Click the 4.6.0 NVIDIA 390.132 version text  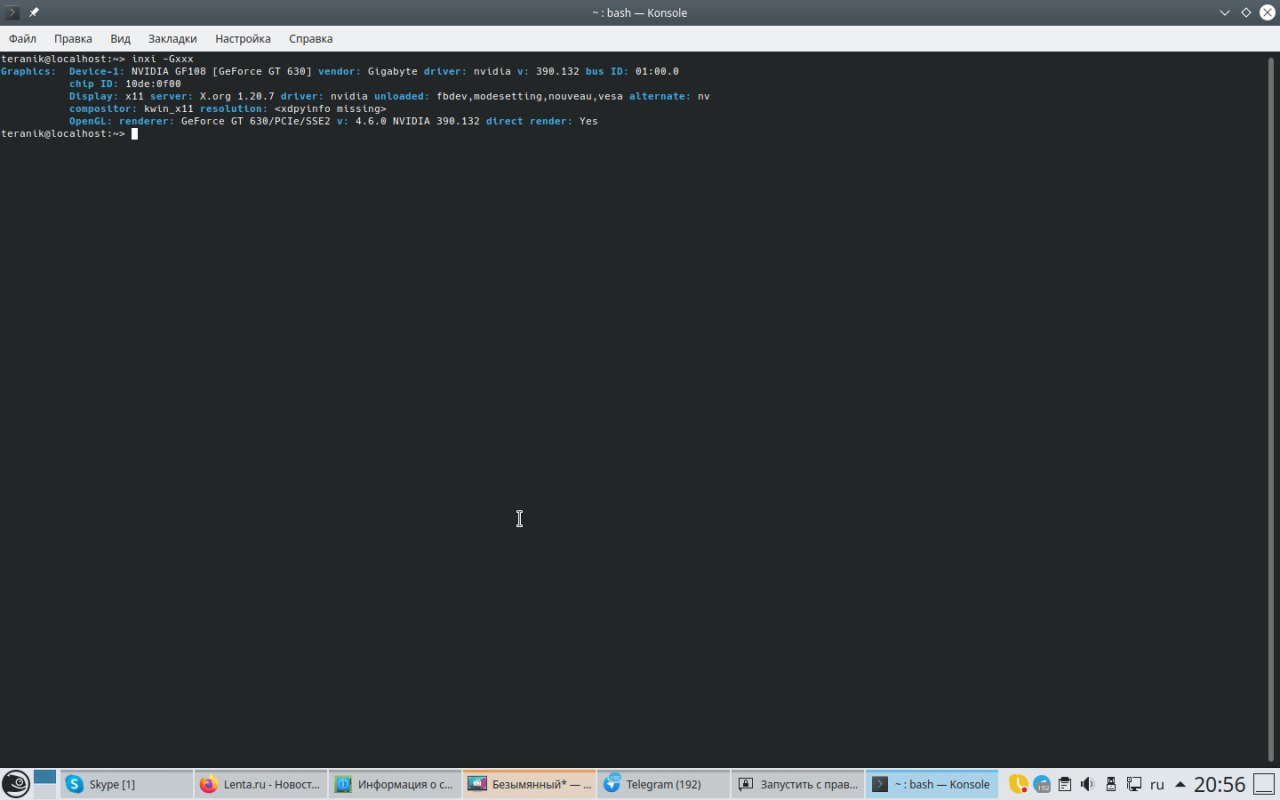coord(418,121)
